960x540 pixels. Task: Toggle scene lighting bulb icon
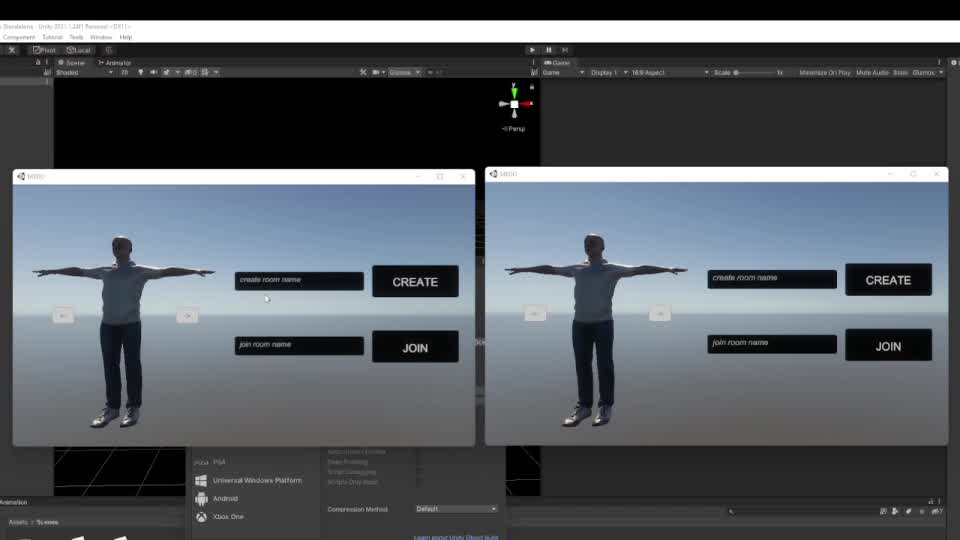140,72
